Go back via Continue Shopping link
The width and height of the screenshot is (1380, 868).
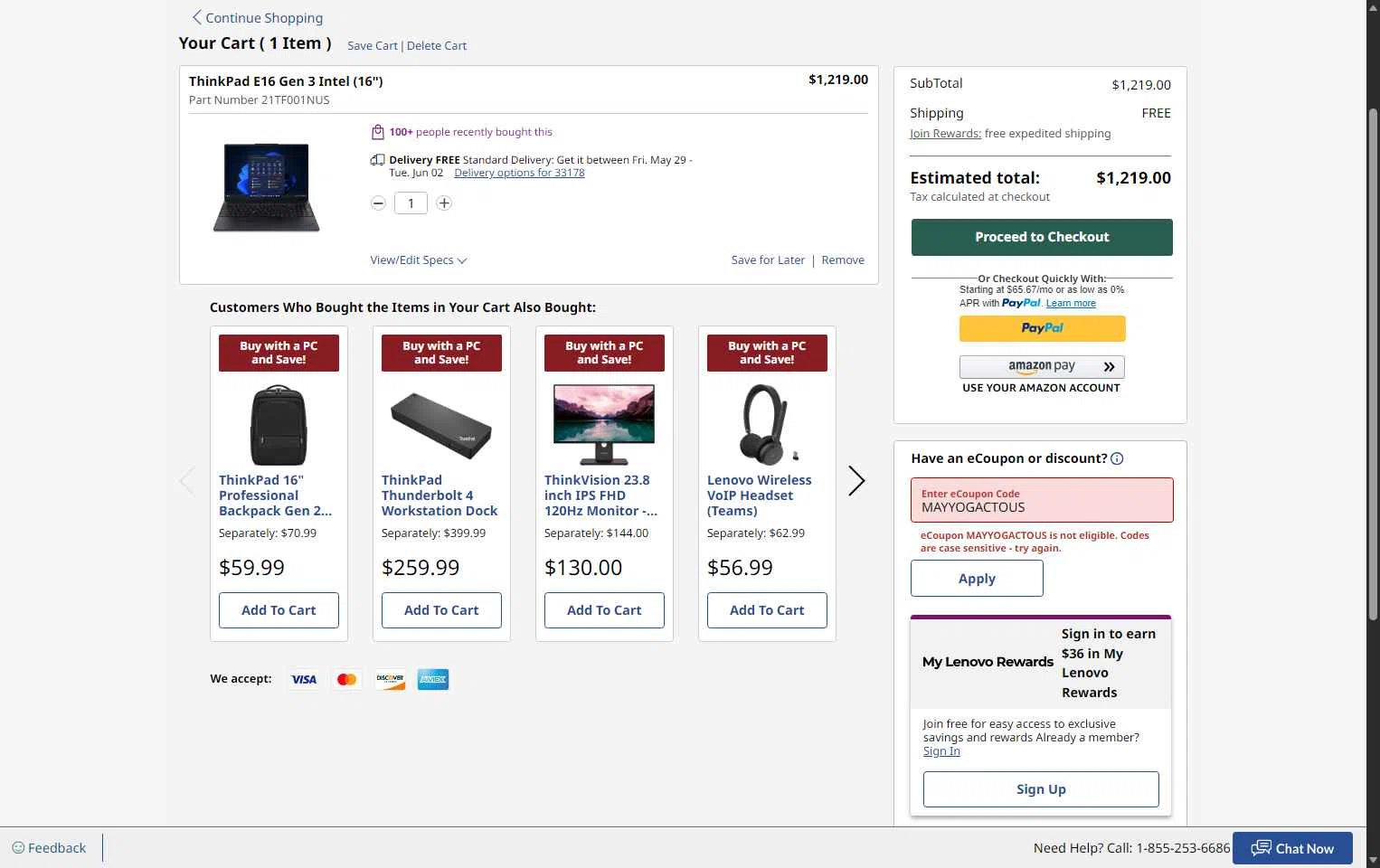point(257,18)
